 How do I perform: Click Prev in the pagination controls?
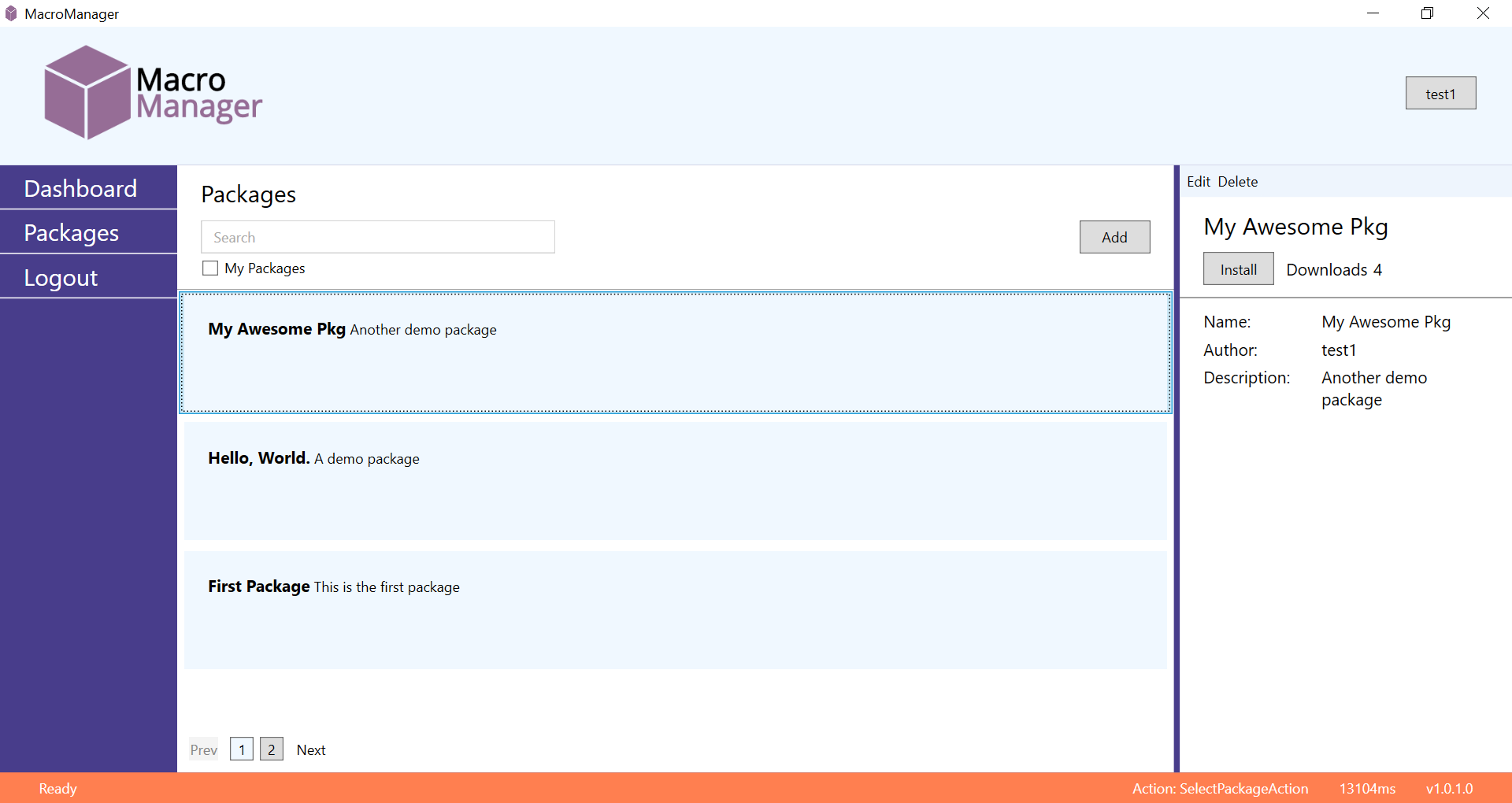[203, 749]
